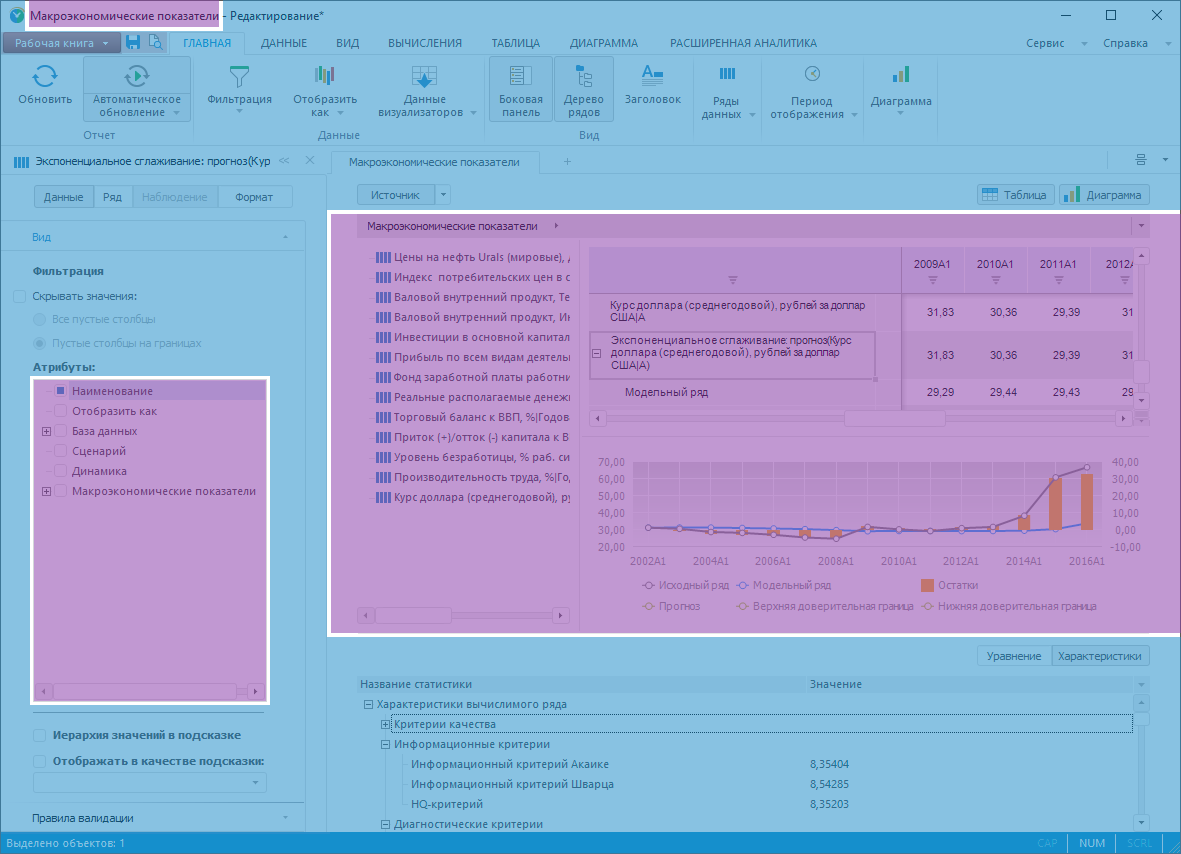Collapse the Информационные критерии group
This screenshot has width=1181, height=854.
click(385, 744)
